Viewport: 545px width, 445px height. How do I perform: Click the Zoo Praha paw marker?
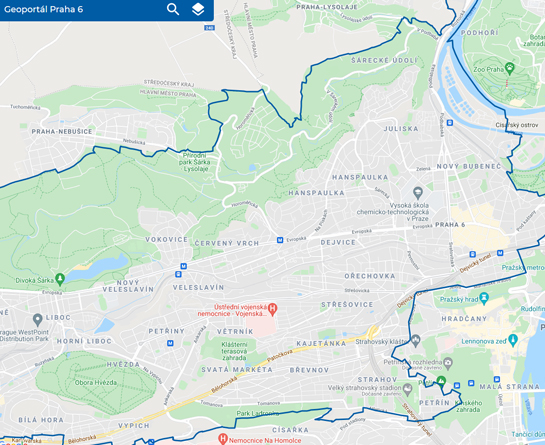(x=510, y=68)
